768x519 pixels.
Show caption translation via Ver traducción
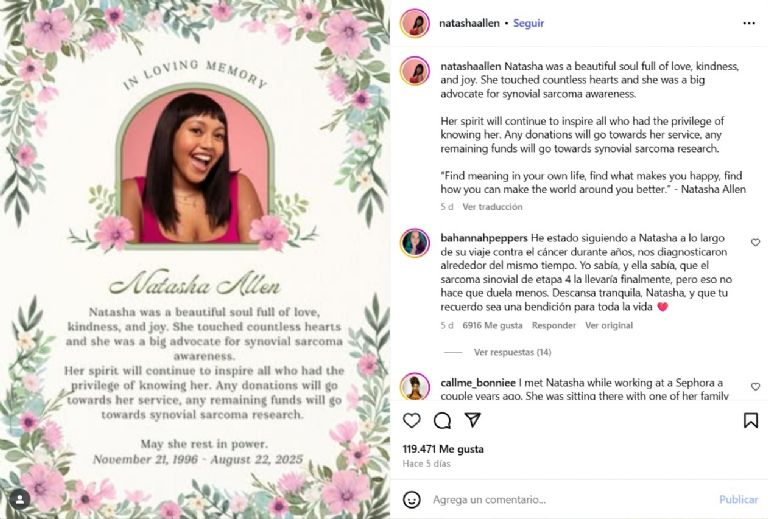(x=492, y=207)
